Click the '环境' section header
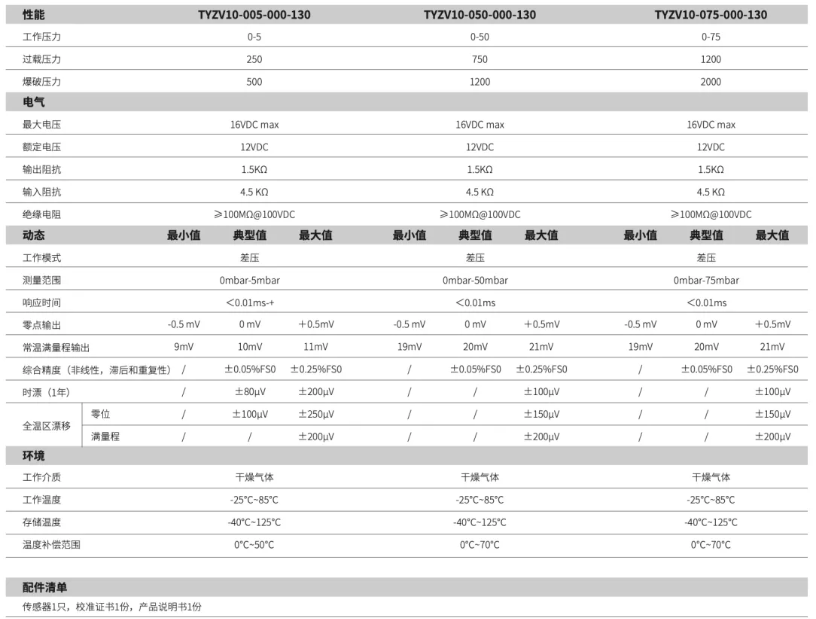The image size is (816, 619). (x=33, y=456)
